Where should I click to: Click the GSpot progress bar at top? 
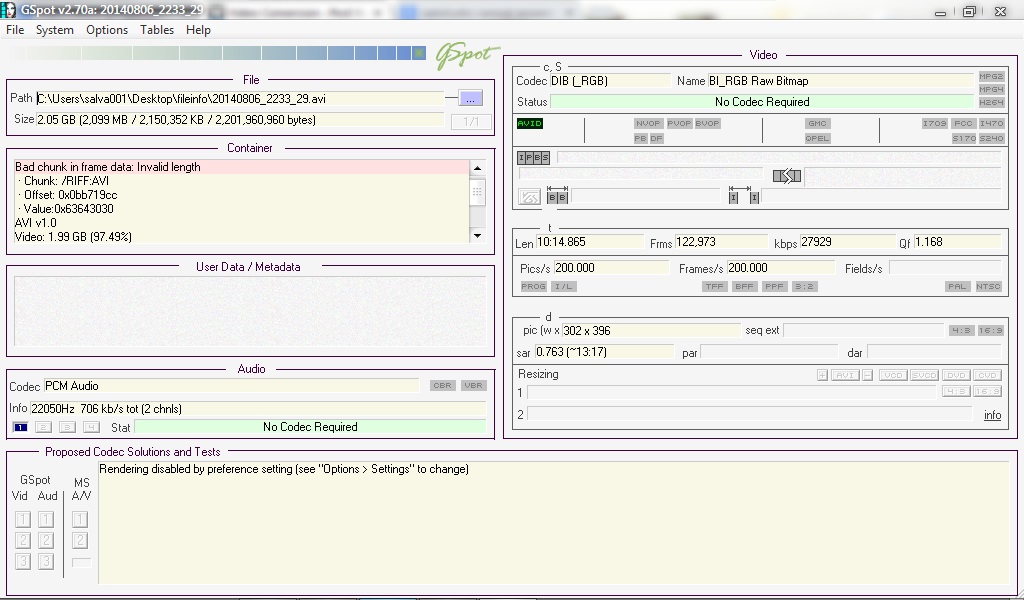[x=217, y=53]
